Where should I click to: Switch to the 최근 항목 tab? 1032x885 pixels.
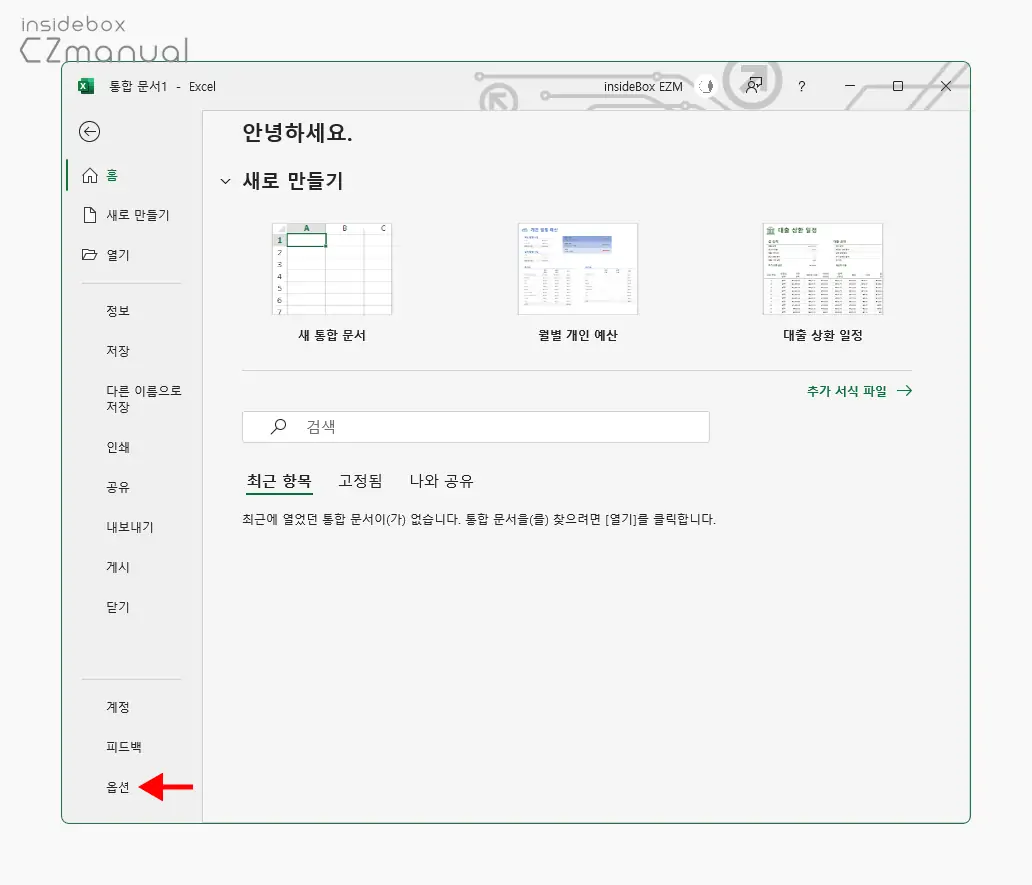pos(279,481)
